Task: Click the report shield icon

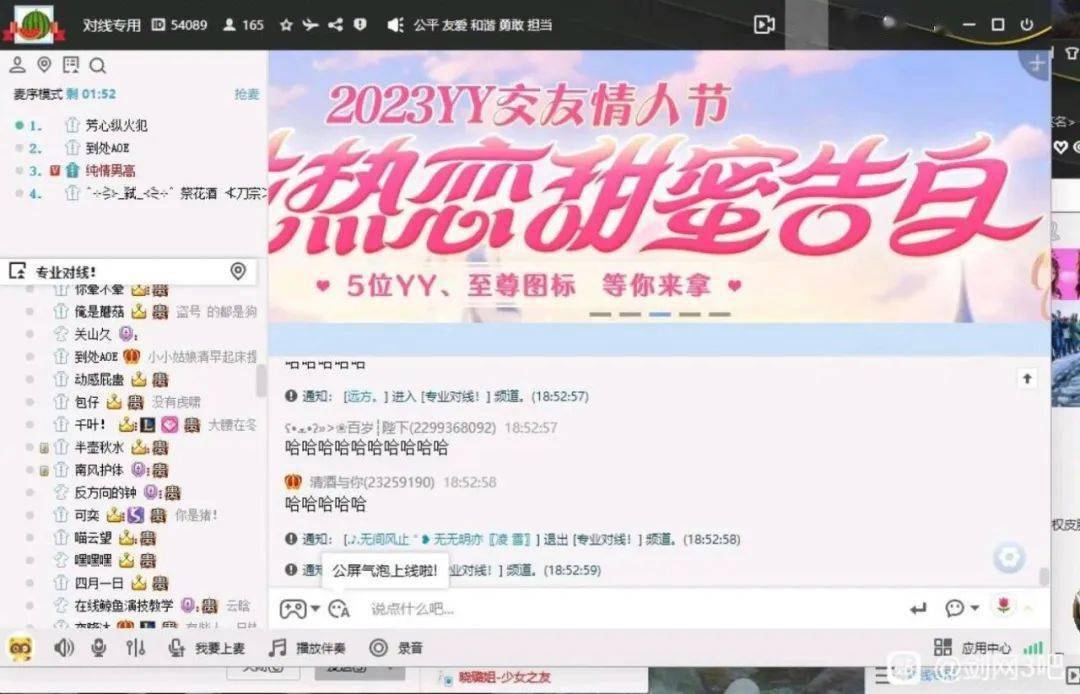Action: 360,25
